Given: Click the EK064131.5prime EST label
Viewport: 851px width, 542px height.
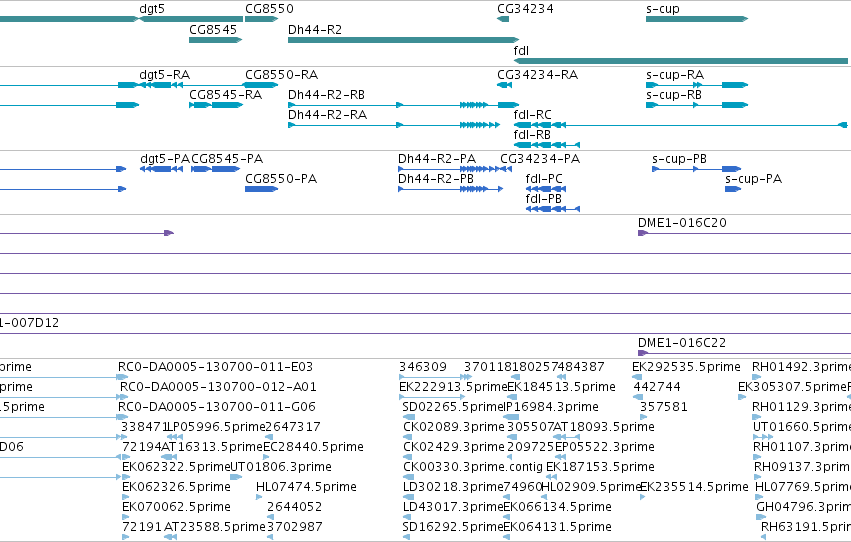Looking at the screenshot, I should pyautogui.click(x=557, y=527).
